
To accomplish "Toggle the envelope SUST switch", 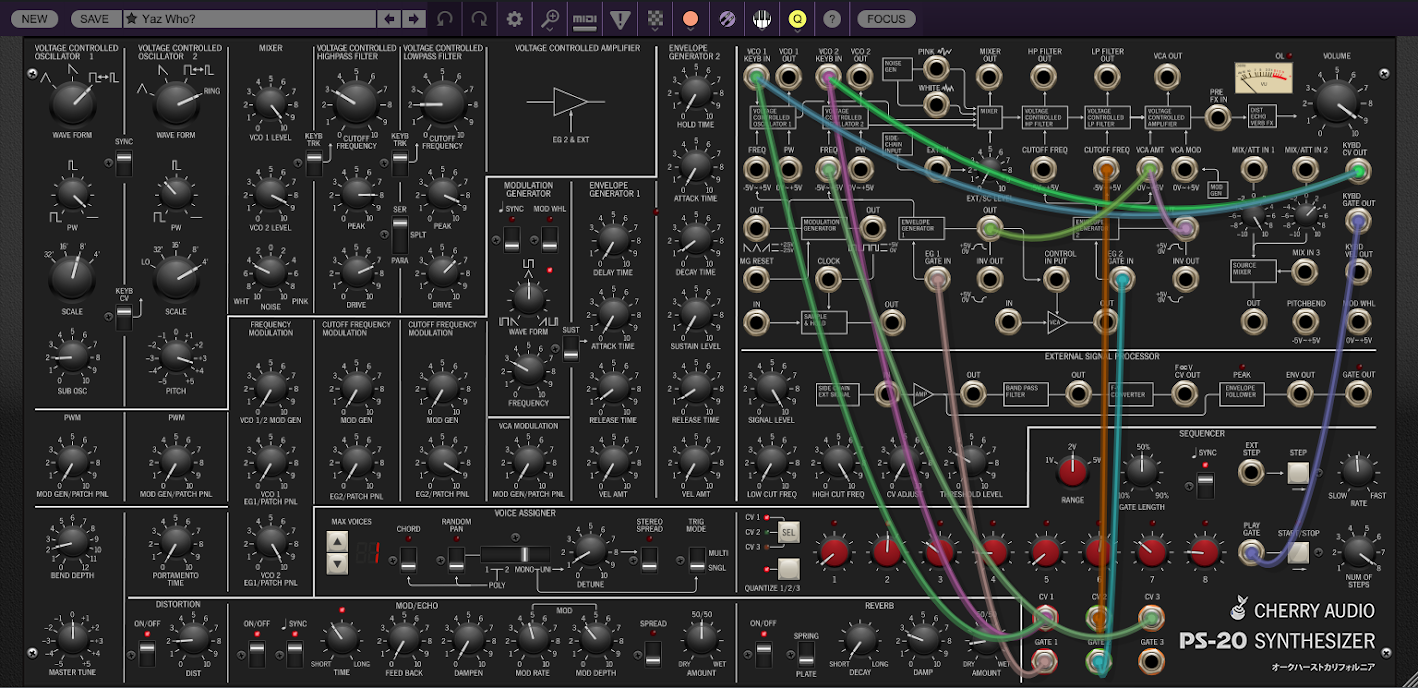I will pos(570,348).
